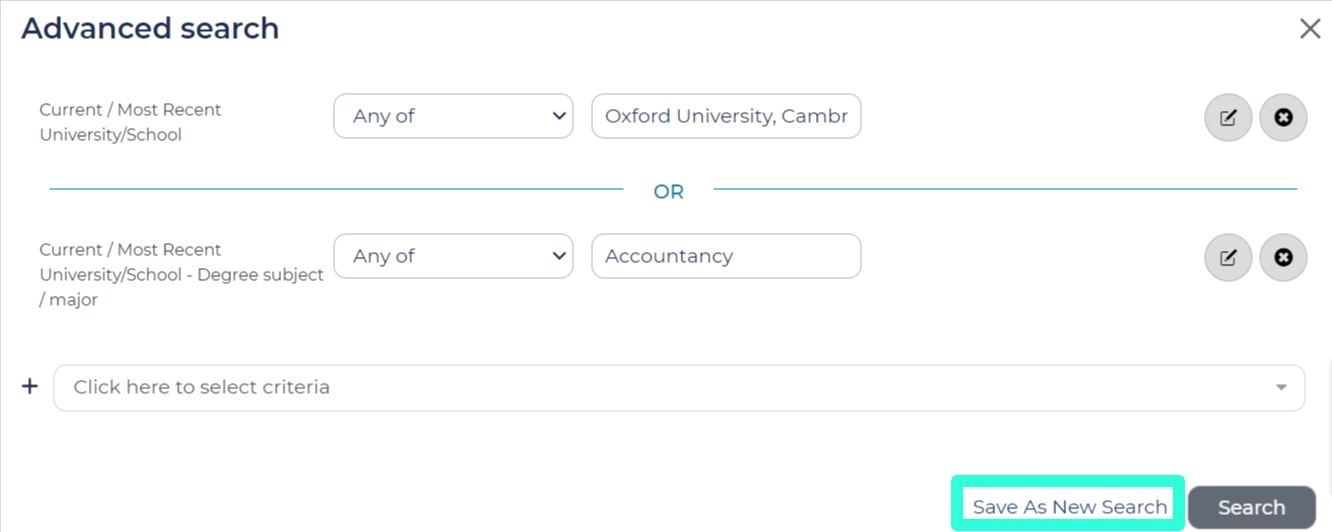Toggle the OR operator between criteria
This screenshot has width=1332, height=532.
point(668,191)
